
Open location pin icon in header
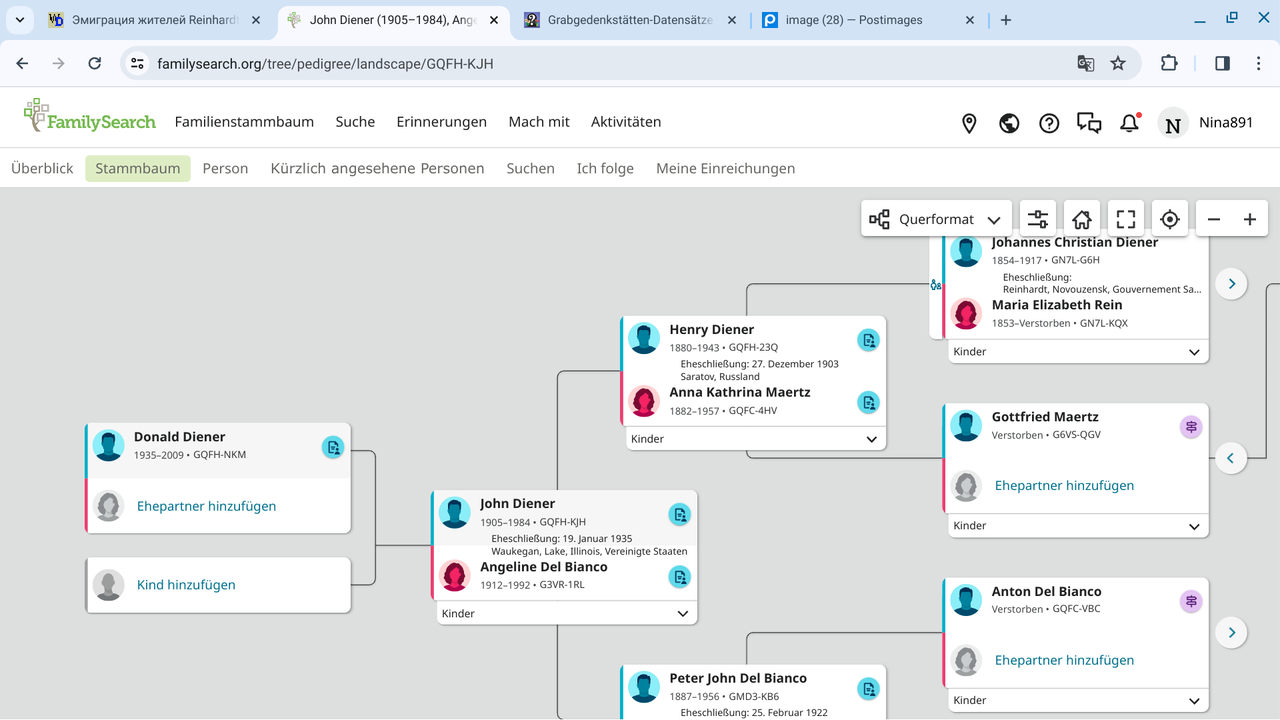pos(969,123)
